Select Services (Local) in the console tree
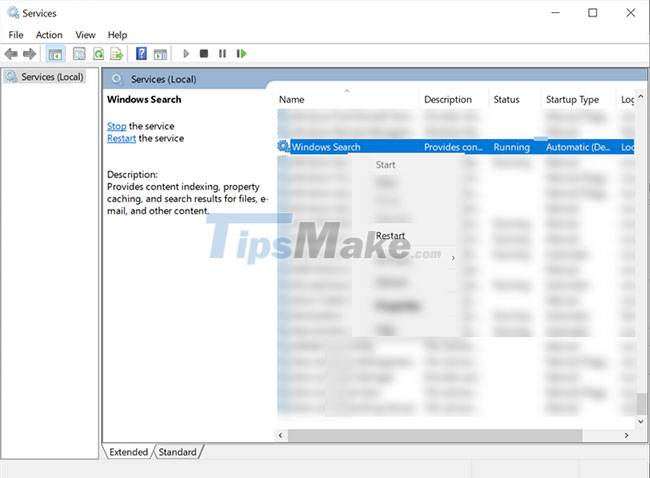This screenshot has height=478, width=650. [52, 77]
